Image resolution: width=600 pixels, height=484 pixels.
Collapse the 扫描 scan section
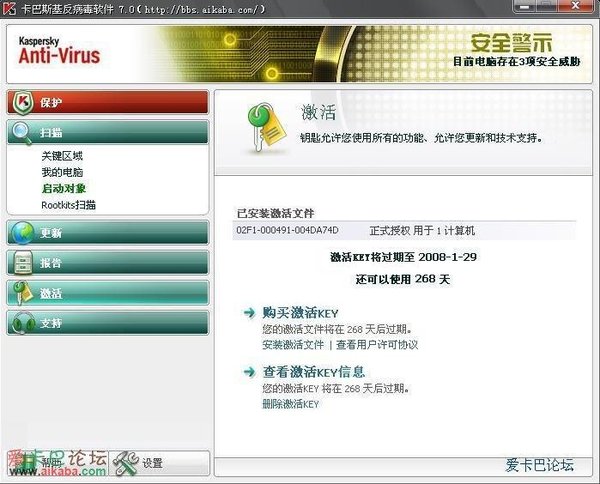point(108,133)
